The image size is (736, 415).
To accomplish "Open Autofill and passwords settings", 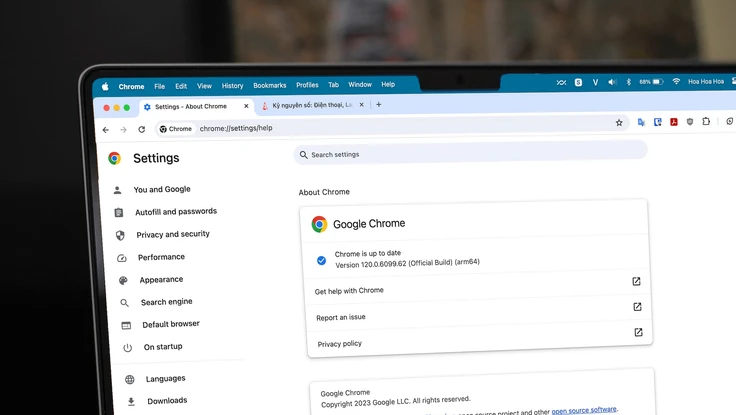I will (x=176, y=212).
